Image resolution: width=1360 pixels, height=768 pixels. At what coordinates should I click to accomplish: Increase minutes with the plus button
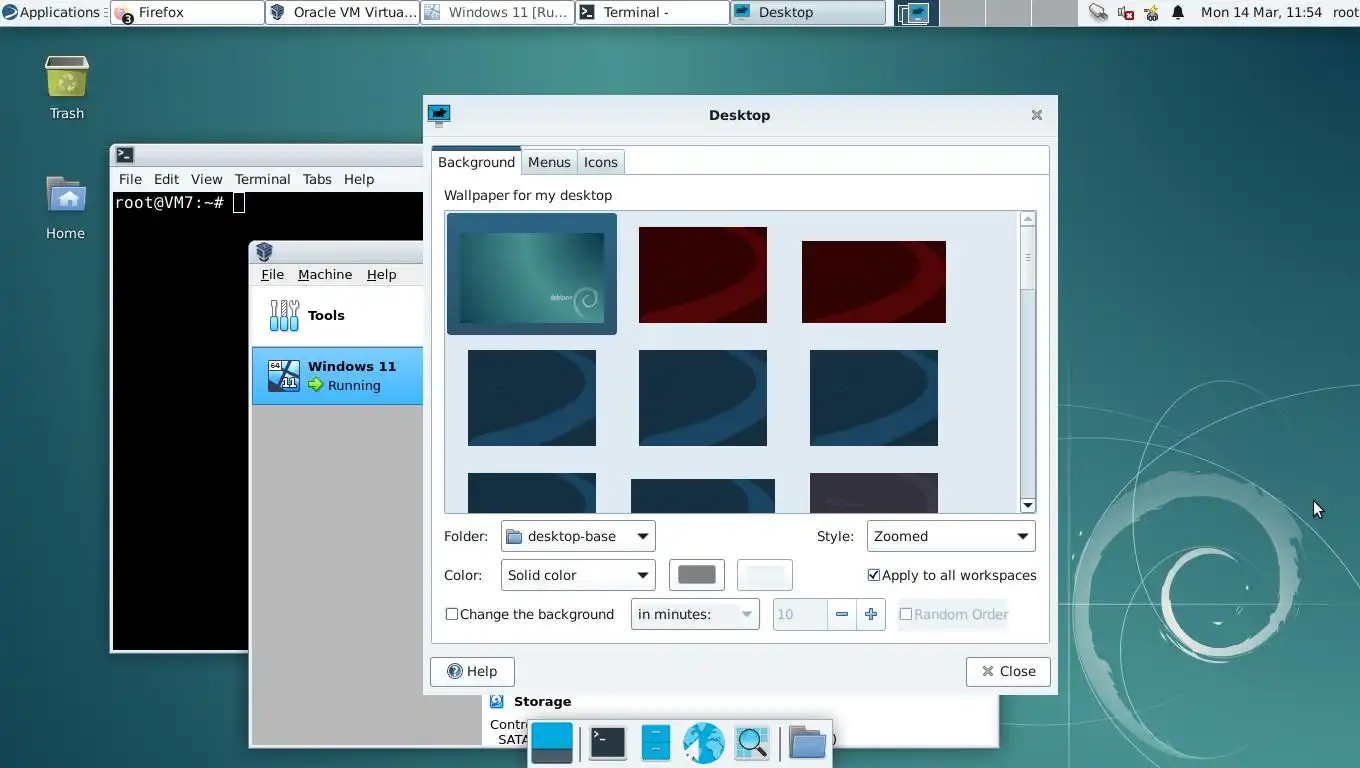tap(871, 614)
